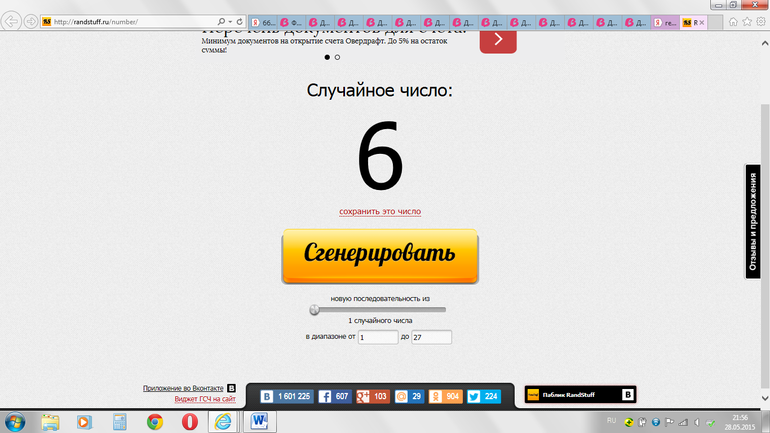Share via Facebook counter 607
The width and height of the screenshot is (770, 433).
334,396
